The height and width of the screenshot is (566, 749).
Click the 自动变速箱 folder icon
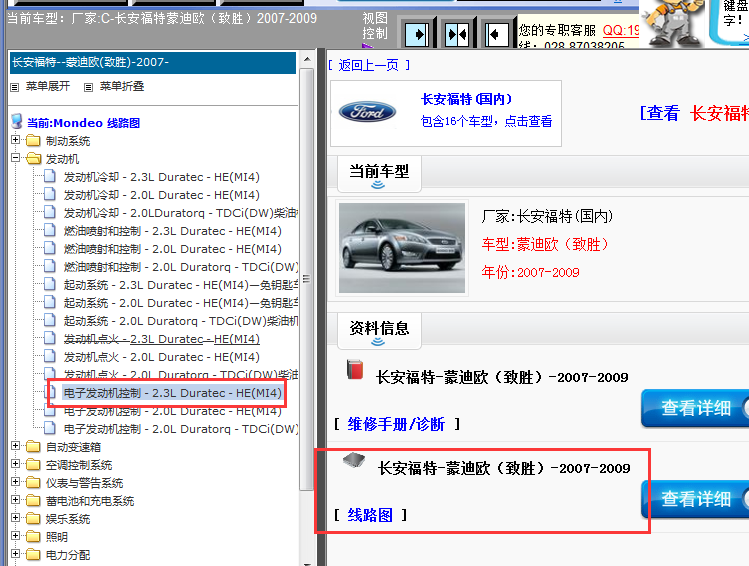[x=33, y=447]
